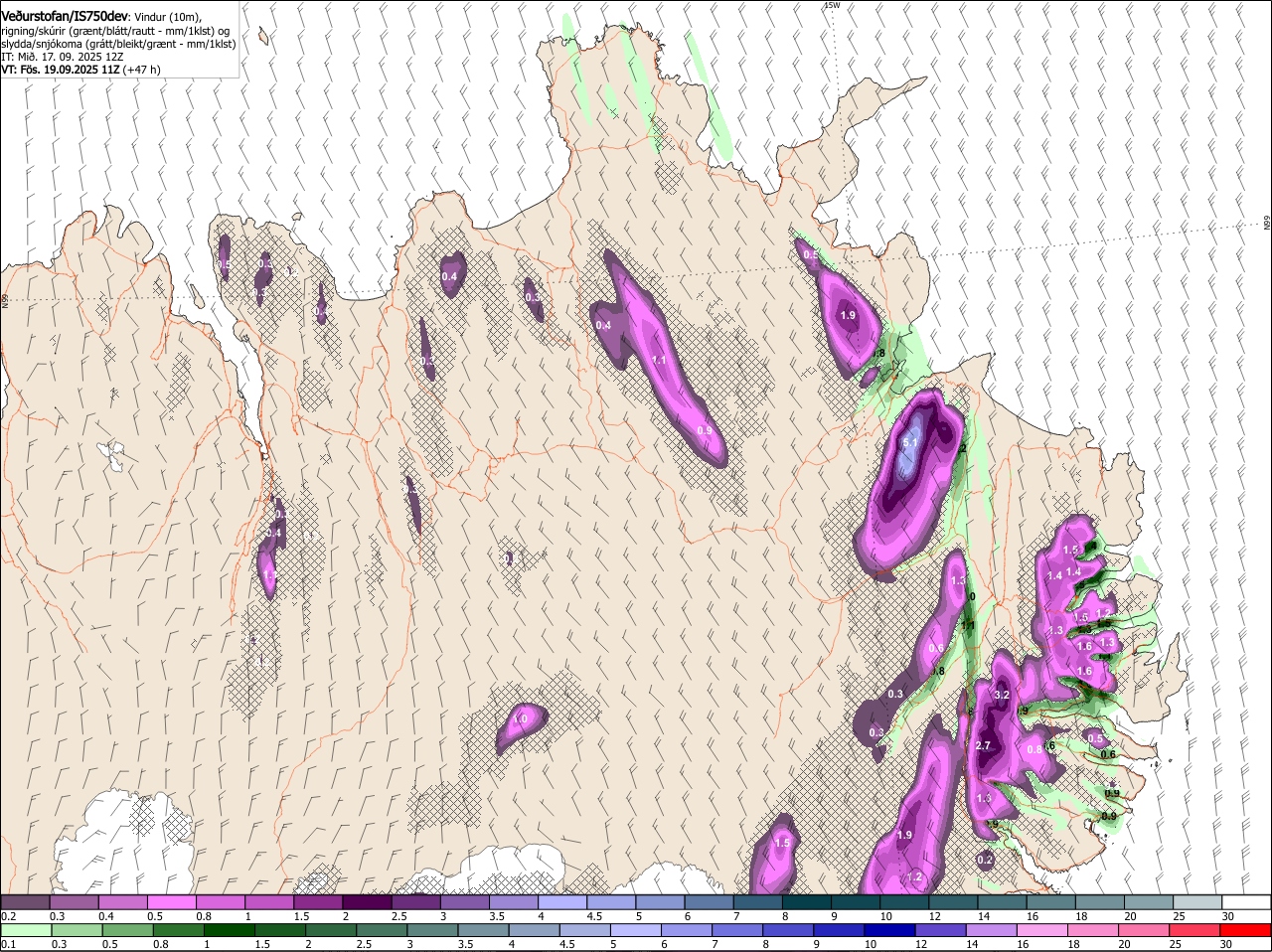
Task: Click the 3.2 precipitation value on the map
Action: (x=1002, y=695)
